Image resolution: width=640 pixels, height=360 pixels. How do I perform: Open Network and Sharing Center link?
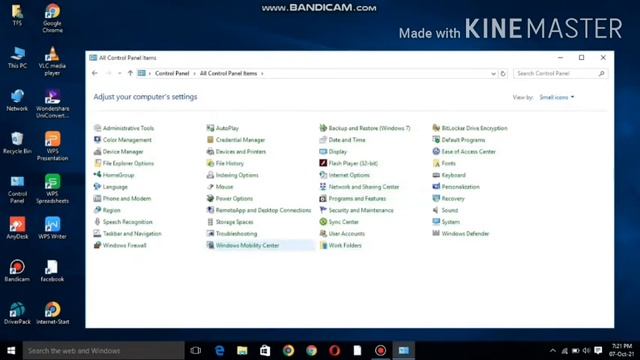[364, 187]
